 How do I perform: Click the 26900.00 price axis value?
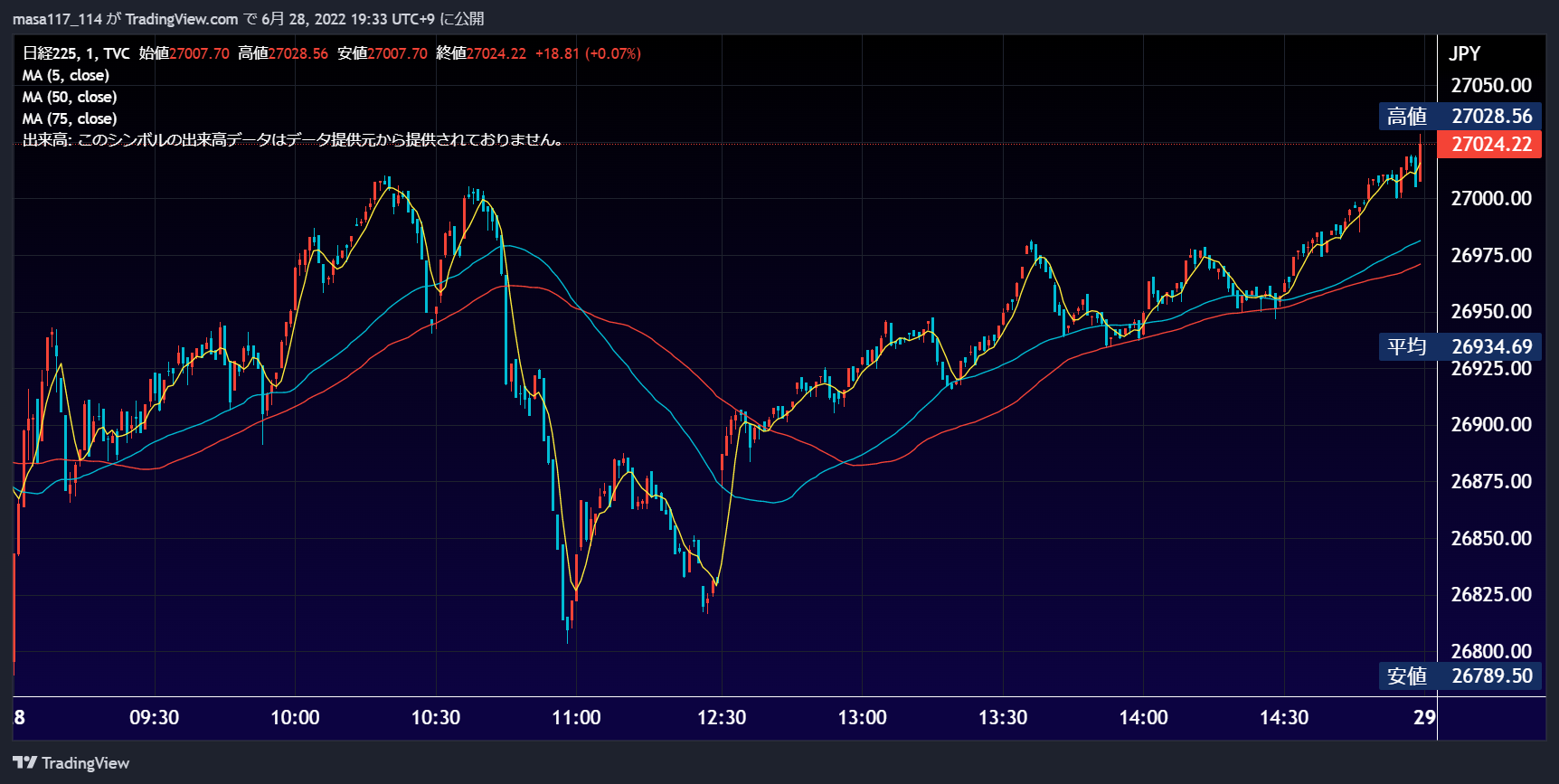(x=1491, y=424)
